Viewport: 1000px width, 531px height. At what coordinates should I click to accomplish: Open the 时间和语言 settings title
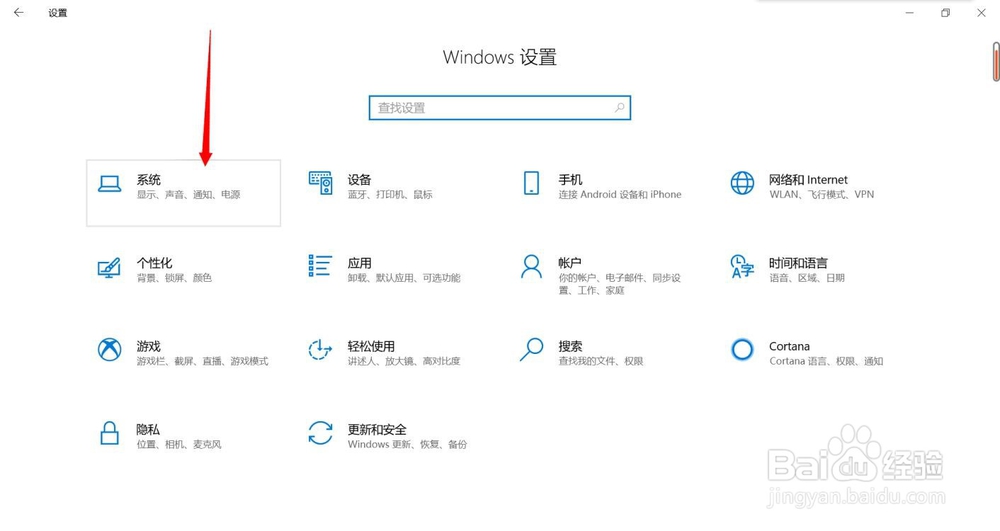[798, 263]
